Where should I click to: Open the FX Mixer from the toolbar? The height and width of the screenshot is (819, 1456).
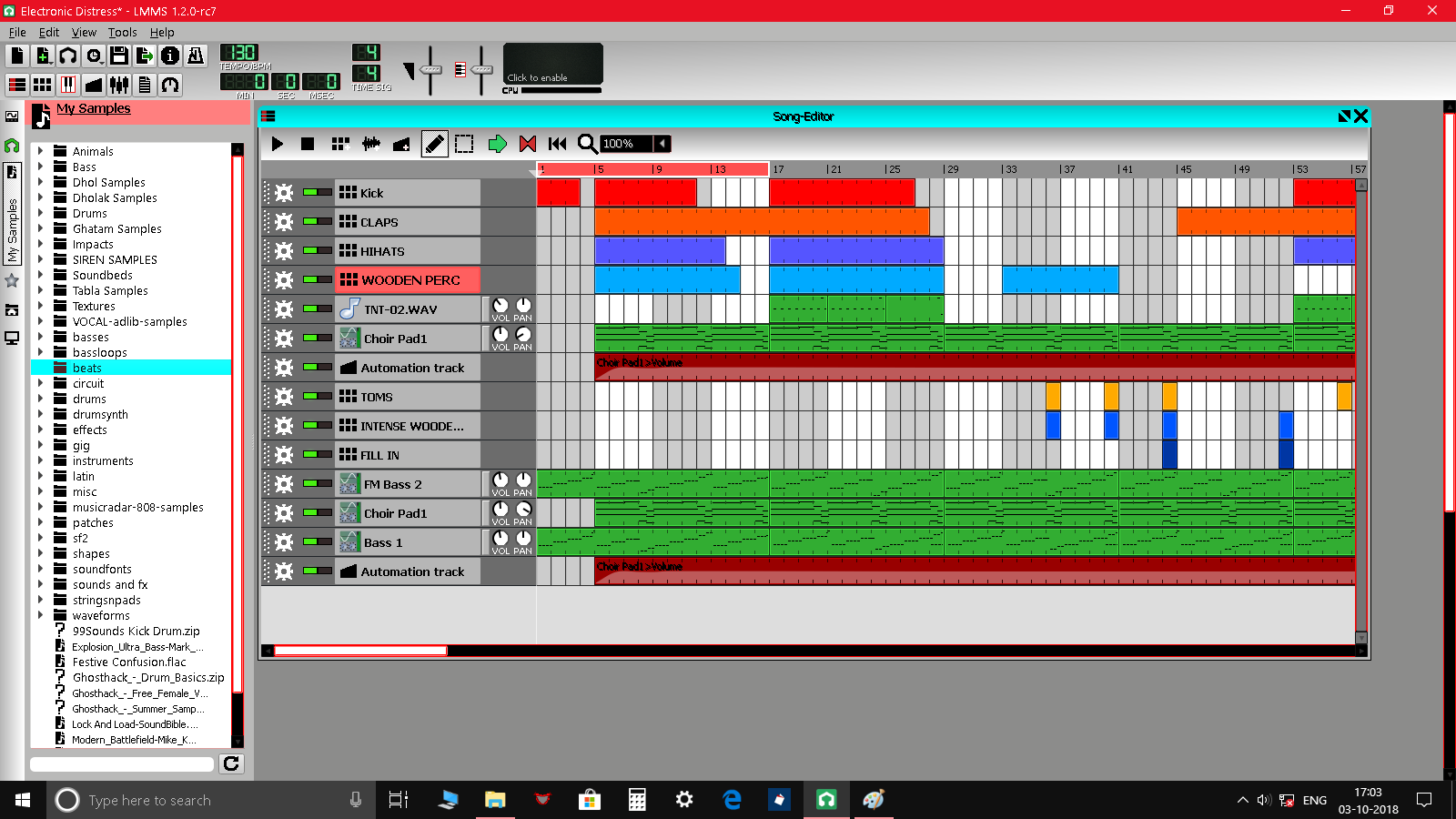pyautogui.click(x=117, y=85)
